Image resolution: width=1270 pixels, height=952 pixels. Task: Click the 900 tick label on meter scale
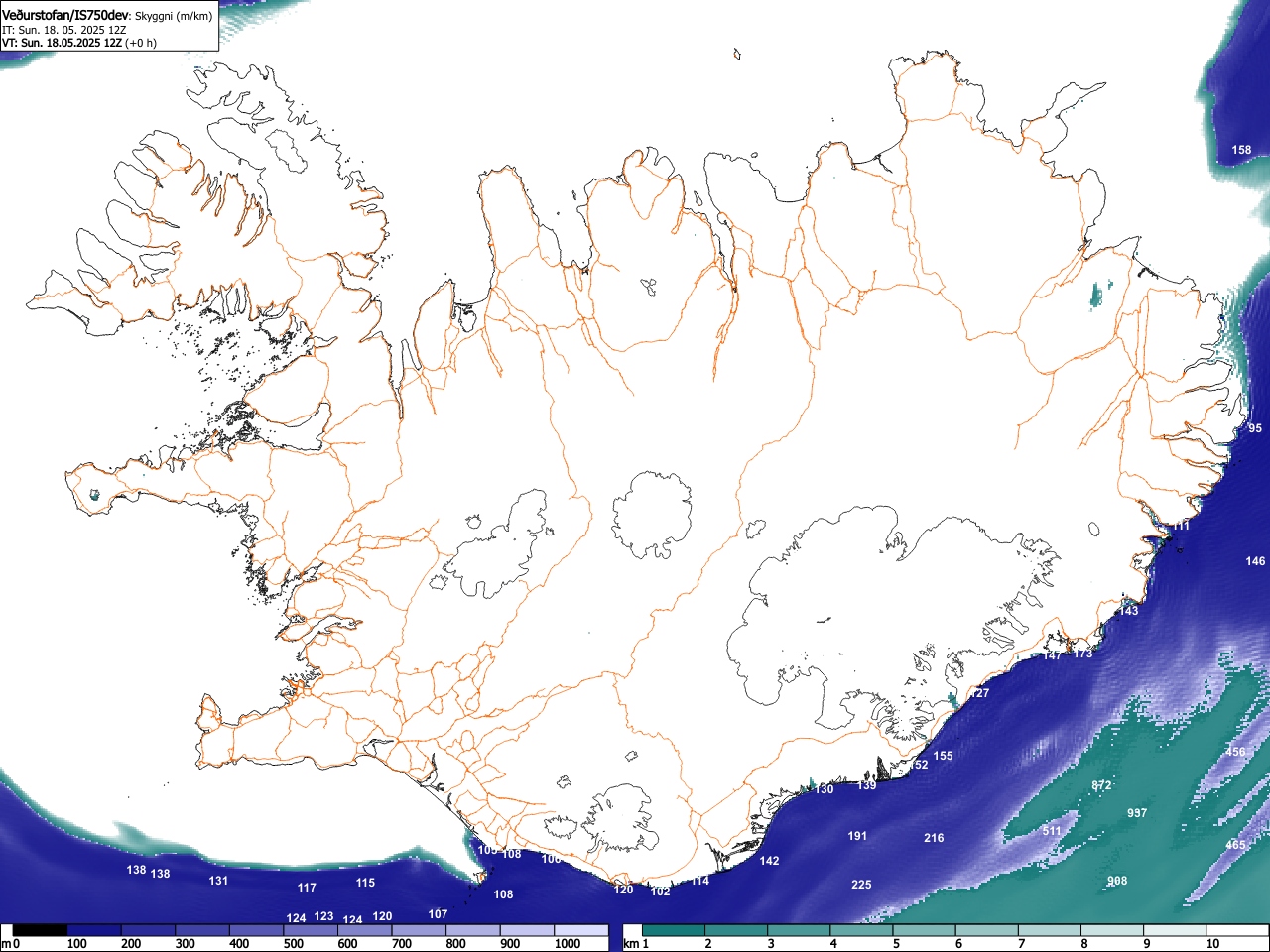tap(510, 944)
